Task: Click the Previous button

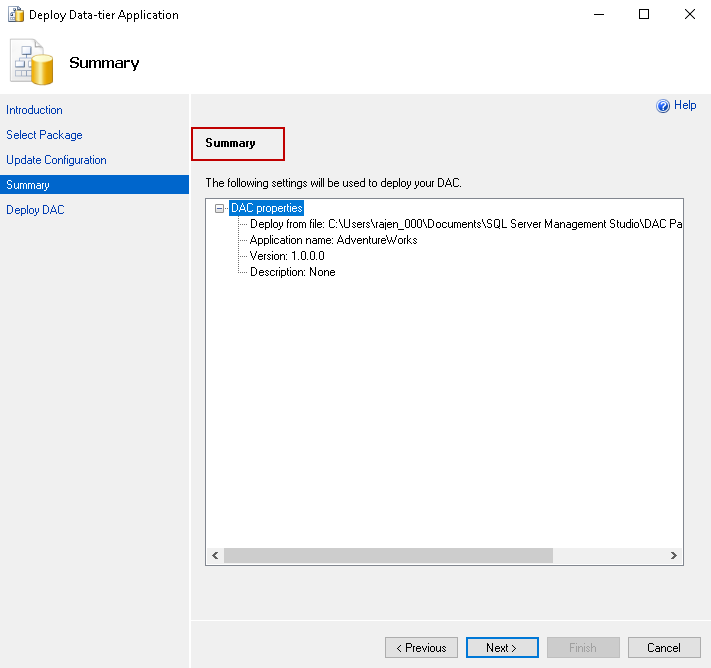Action: 421,648
